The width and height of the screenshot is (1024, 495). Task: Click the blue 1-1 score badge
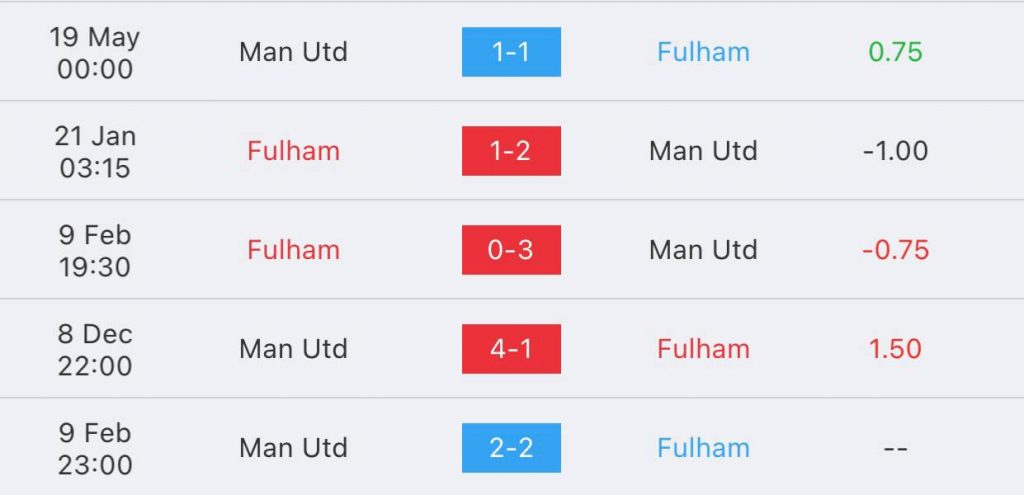(x=511, y=52)
